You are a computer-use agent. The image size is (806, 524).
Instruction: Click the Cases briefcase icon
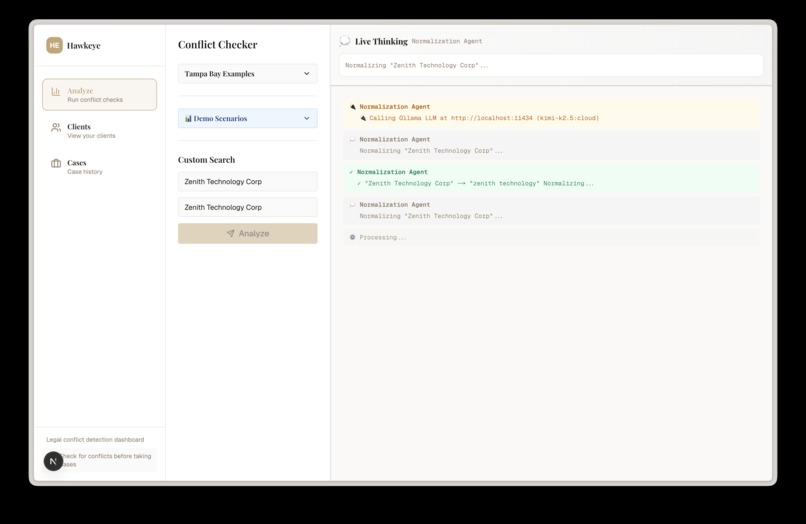pos(56,164)
